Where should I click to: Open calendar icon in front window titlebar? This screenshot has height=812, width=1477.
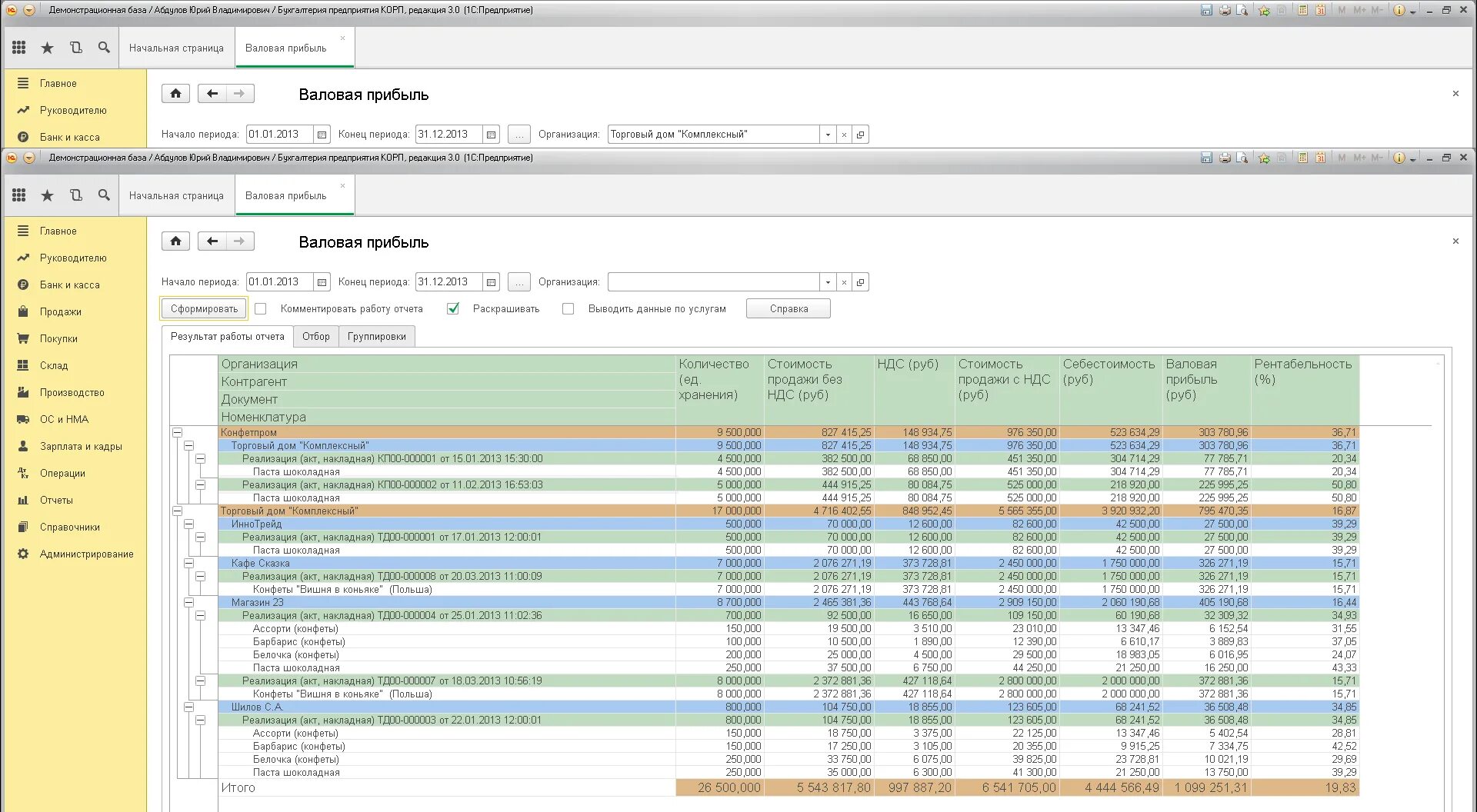[1320, 158]
